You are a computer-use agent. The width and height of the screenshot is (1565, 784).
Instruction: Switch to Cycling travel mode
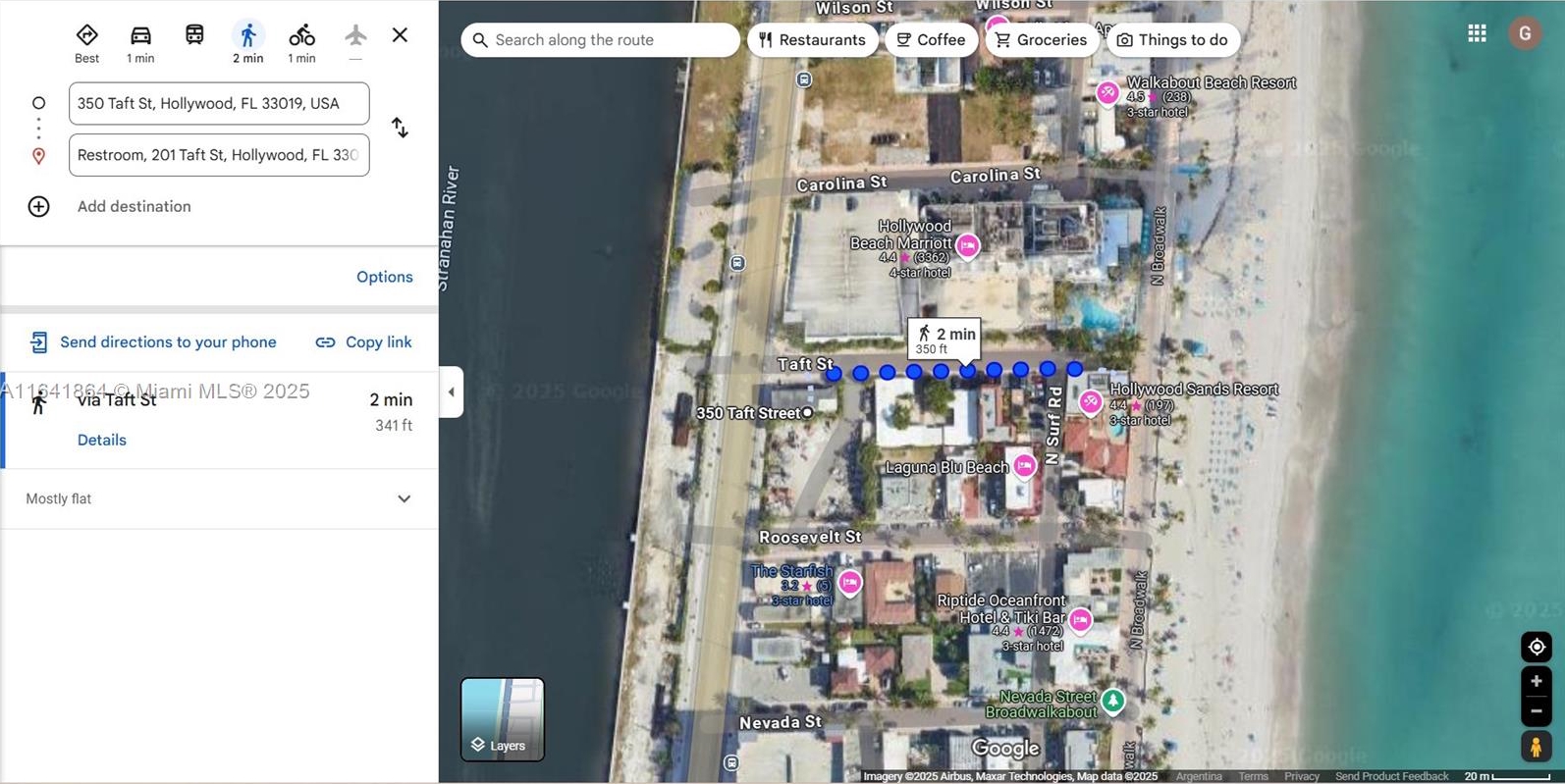pos(301,35)
